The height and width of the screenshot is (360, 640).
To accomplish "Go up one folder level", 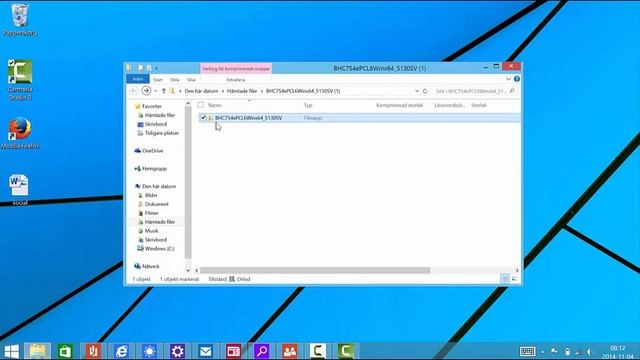I will (164, 91).
